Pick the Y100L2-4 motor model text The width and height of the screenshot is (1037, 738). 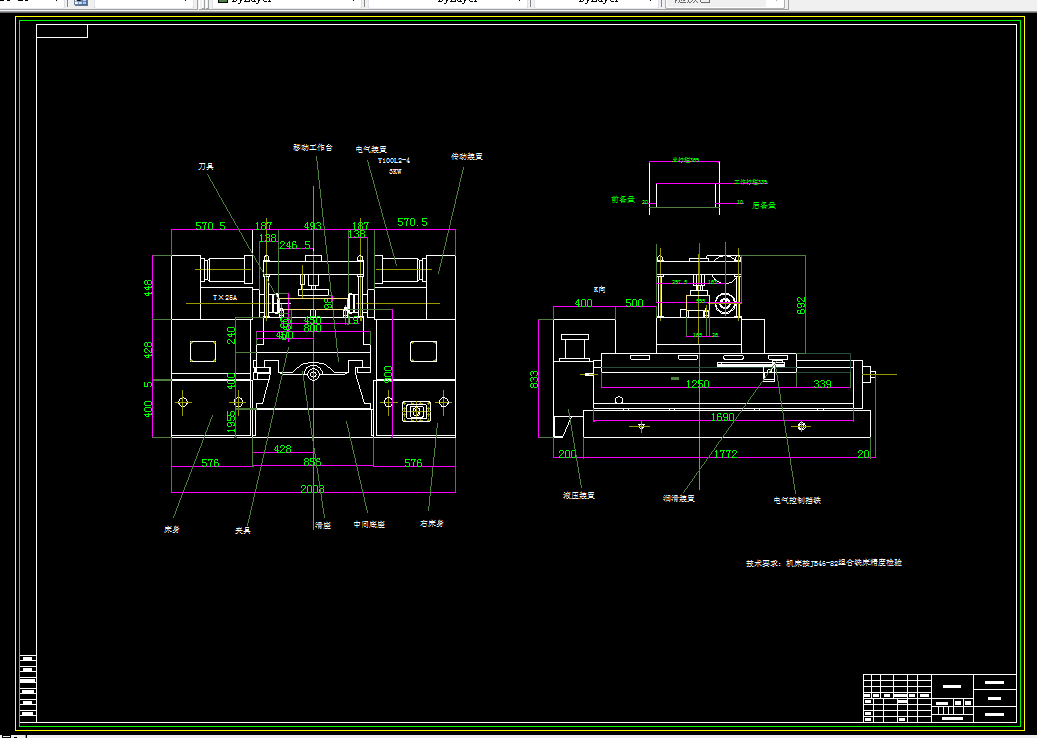point(394,161)
